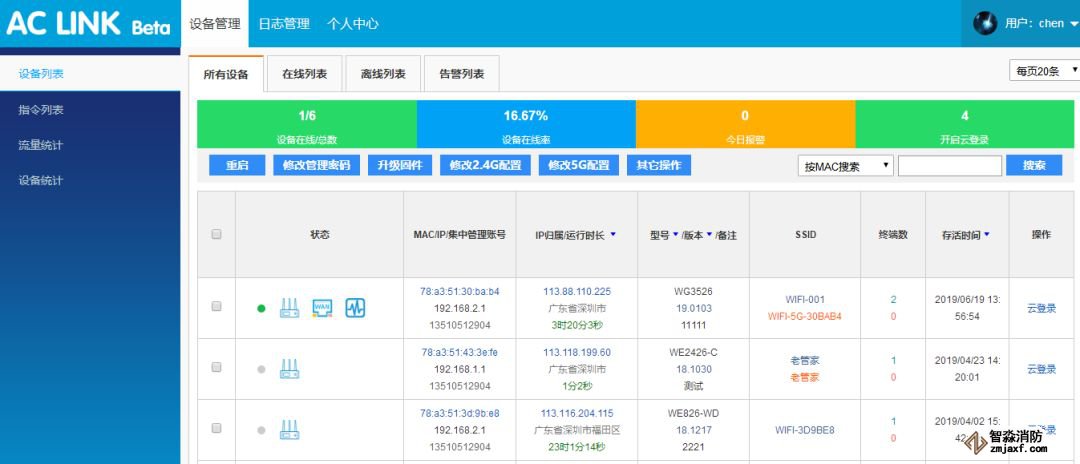Click the router icon for device 78:a3:51:3d:9b:e8
Image resolution: width=1080 pixels, height=464 pixels.
[x=289, y=430]
